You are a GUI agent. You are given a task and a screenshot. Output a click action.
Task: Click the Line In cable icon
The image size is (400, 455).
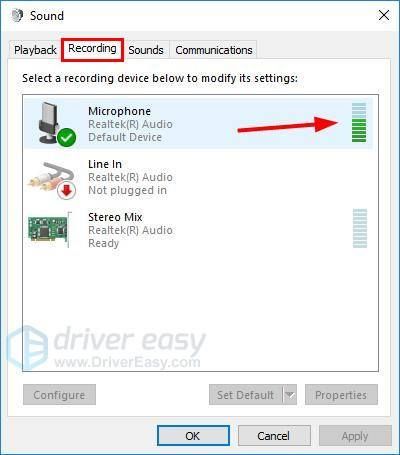click(x=50, y=177)
